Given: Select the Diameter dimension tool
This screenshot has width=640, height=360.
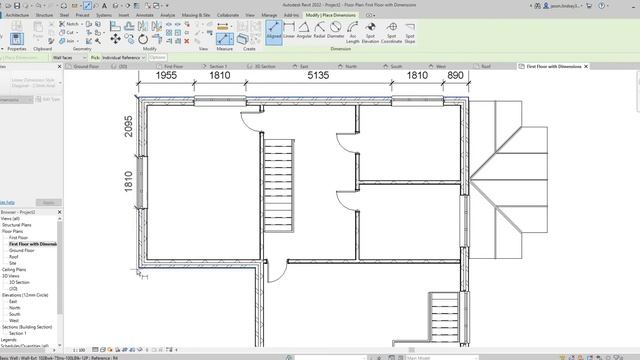Looking at the screenshot, I should coord(336,31).
